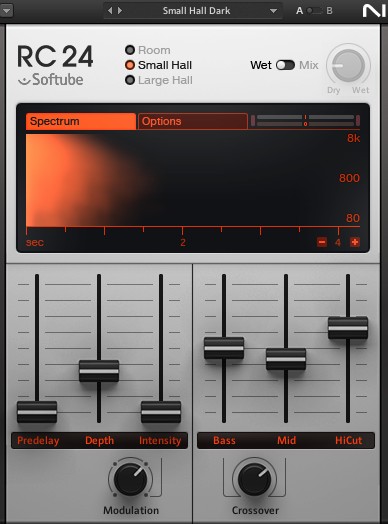388x524 pixels.
Task: Click the Bass fader handle
Action: pos(224,348)
